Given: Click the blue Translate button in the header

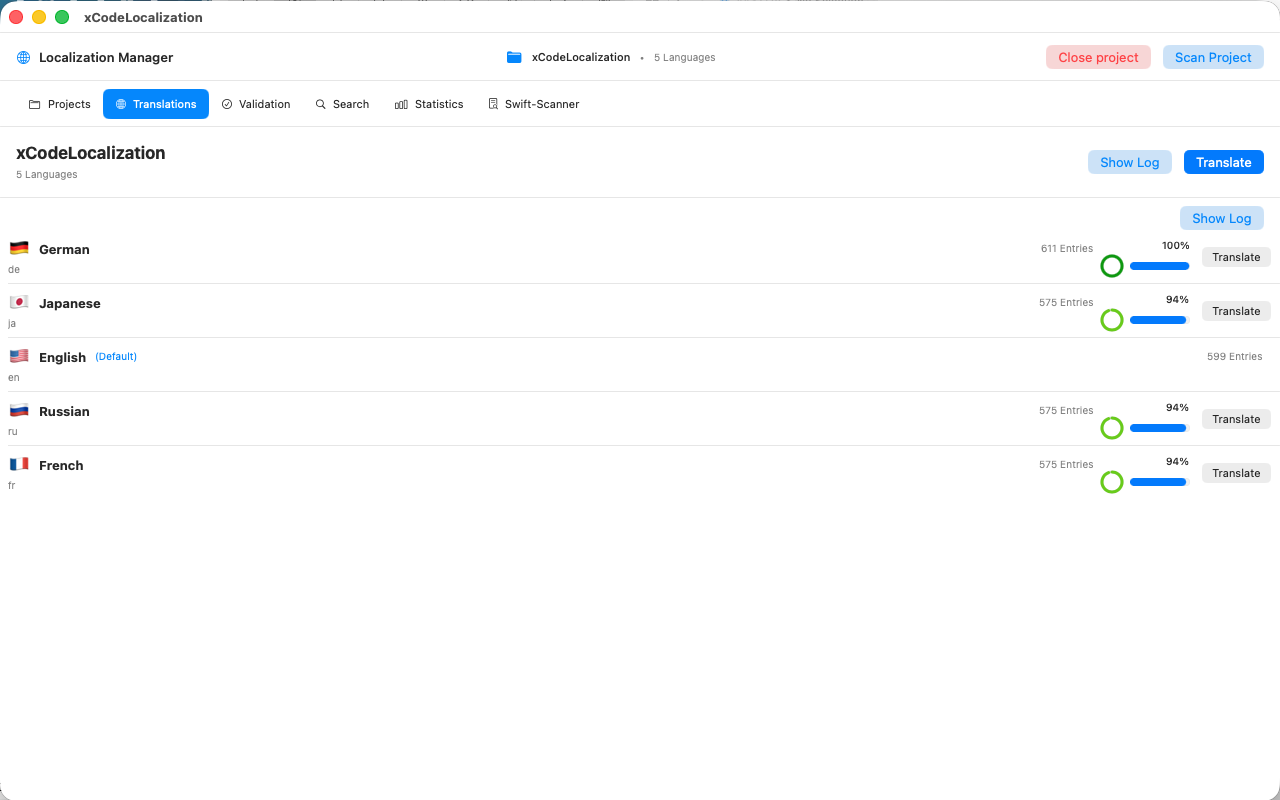Looking at the screenshot, I should tap(1223, 162).
